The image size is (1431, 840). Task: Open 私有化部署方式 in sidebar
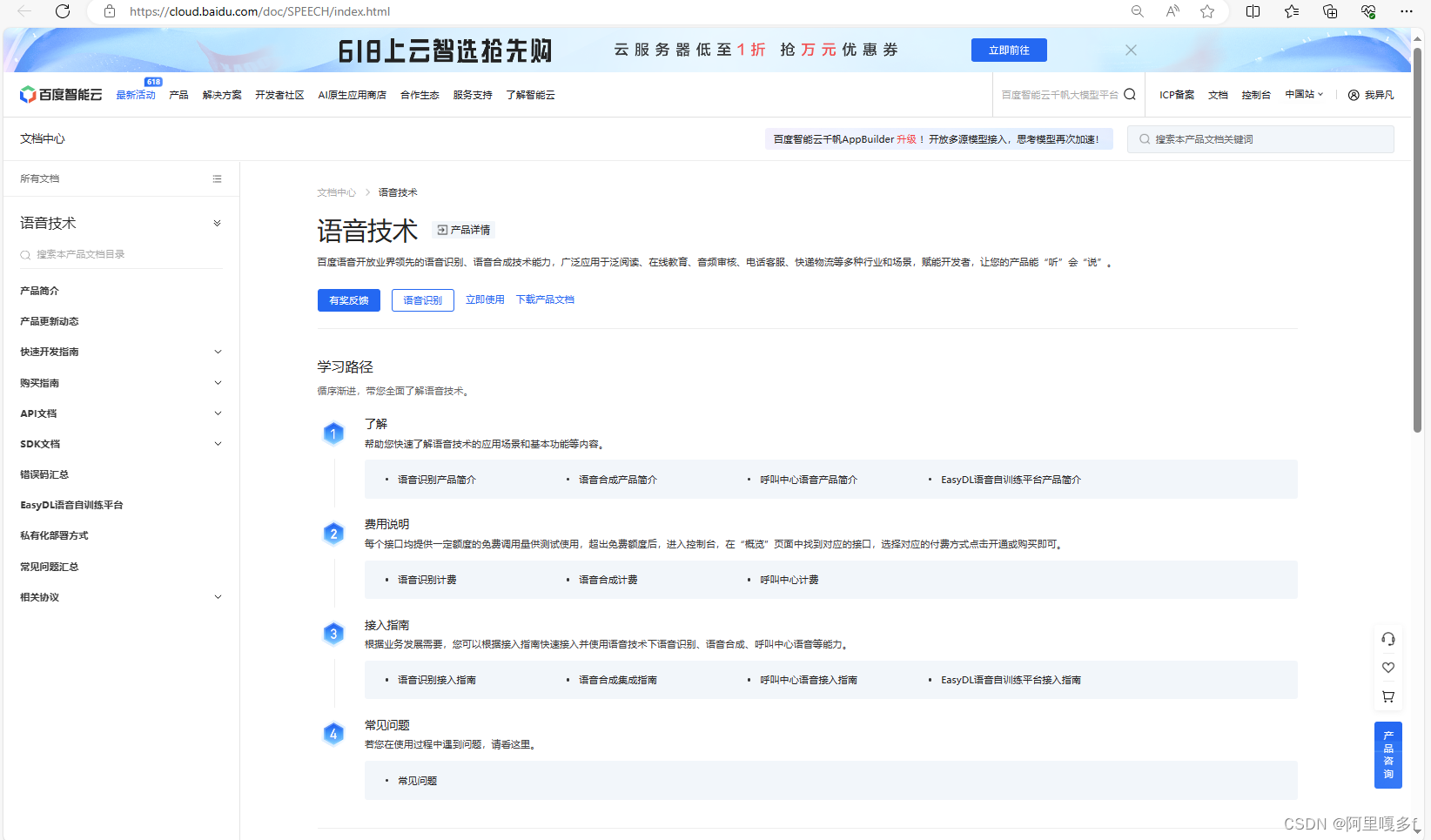click(x=54, y=535)
